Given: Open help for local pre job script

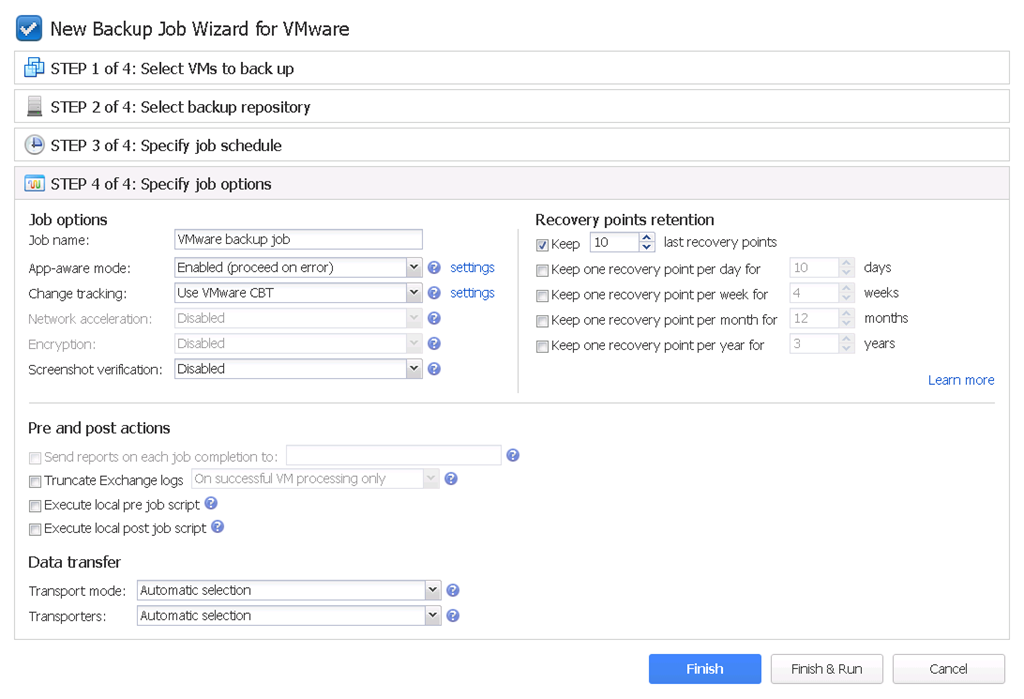Looking at the screenshot, I should (211, 503).
